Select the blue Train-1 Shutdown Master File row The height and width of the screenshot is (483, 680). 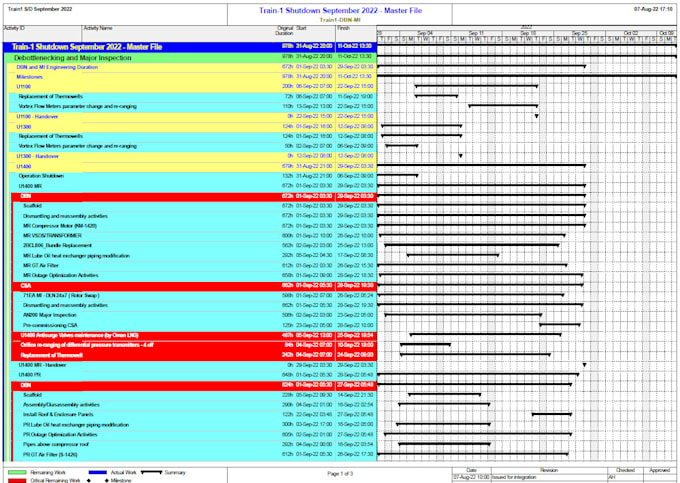[190, 47]
